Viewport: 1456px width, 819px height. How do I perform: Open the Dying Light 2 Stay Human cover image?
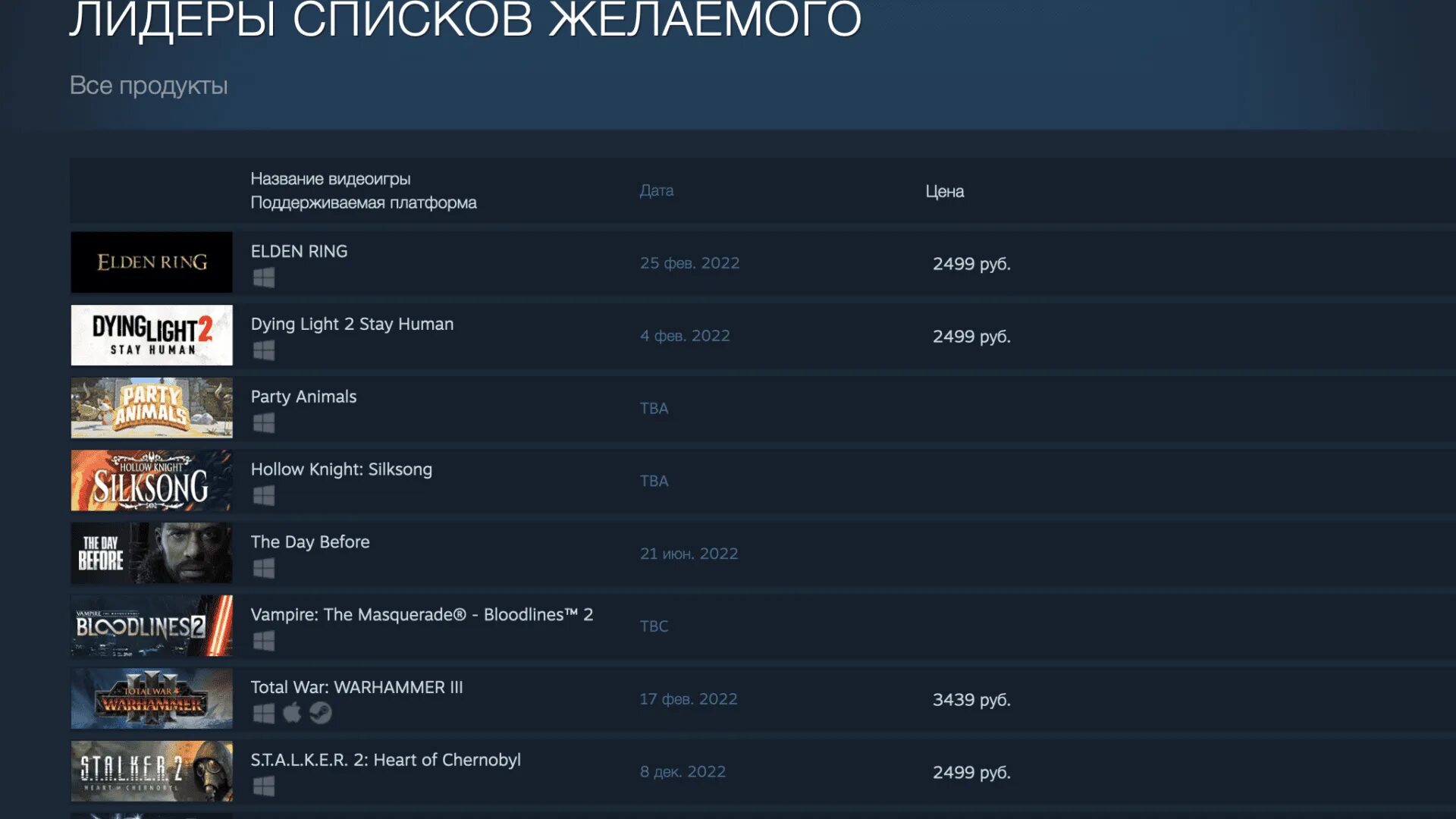(x=152, y=335)
